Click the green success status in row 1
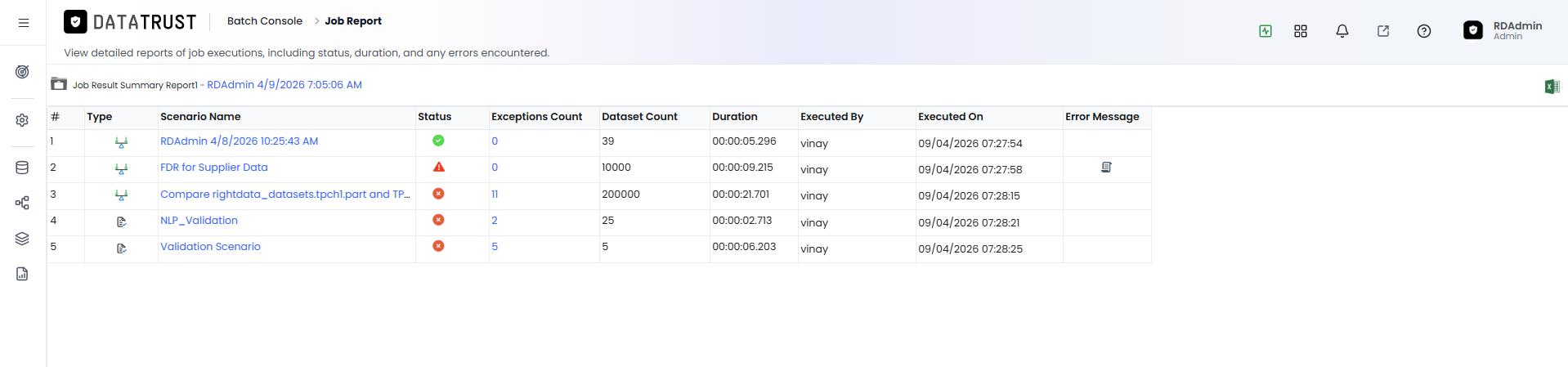The height and width of the screenshot is (367, 1568). 438,141
